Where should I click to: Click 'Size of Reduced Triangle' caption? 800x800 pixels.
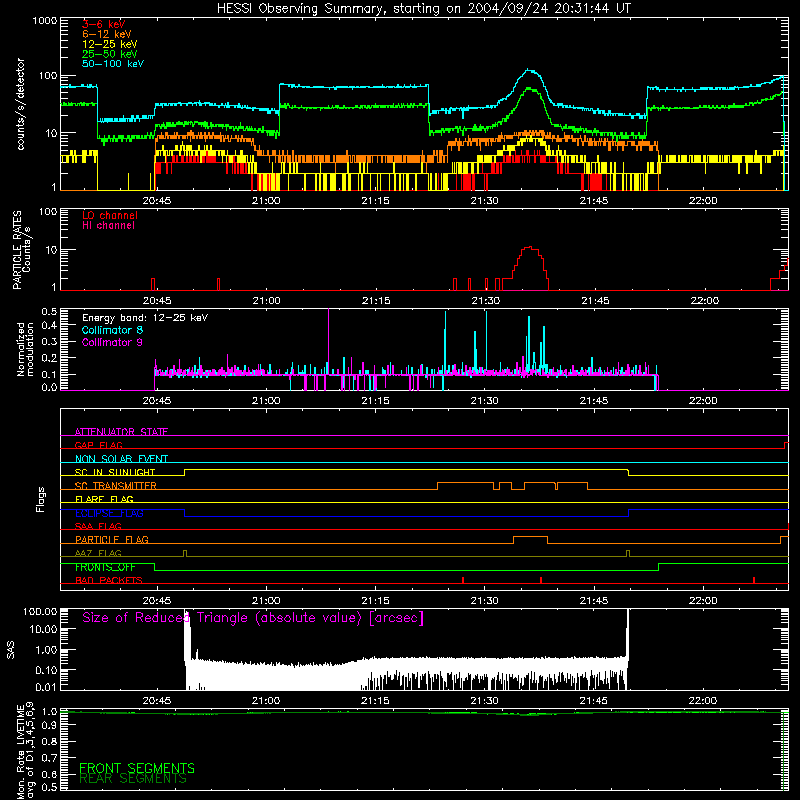click(253, 618)
